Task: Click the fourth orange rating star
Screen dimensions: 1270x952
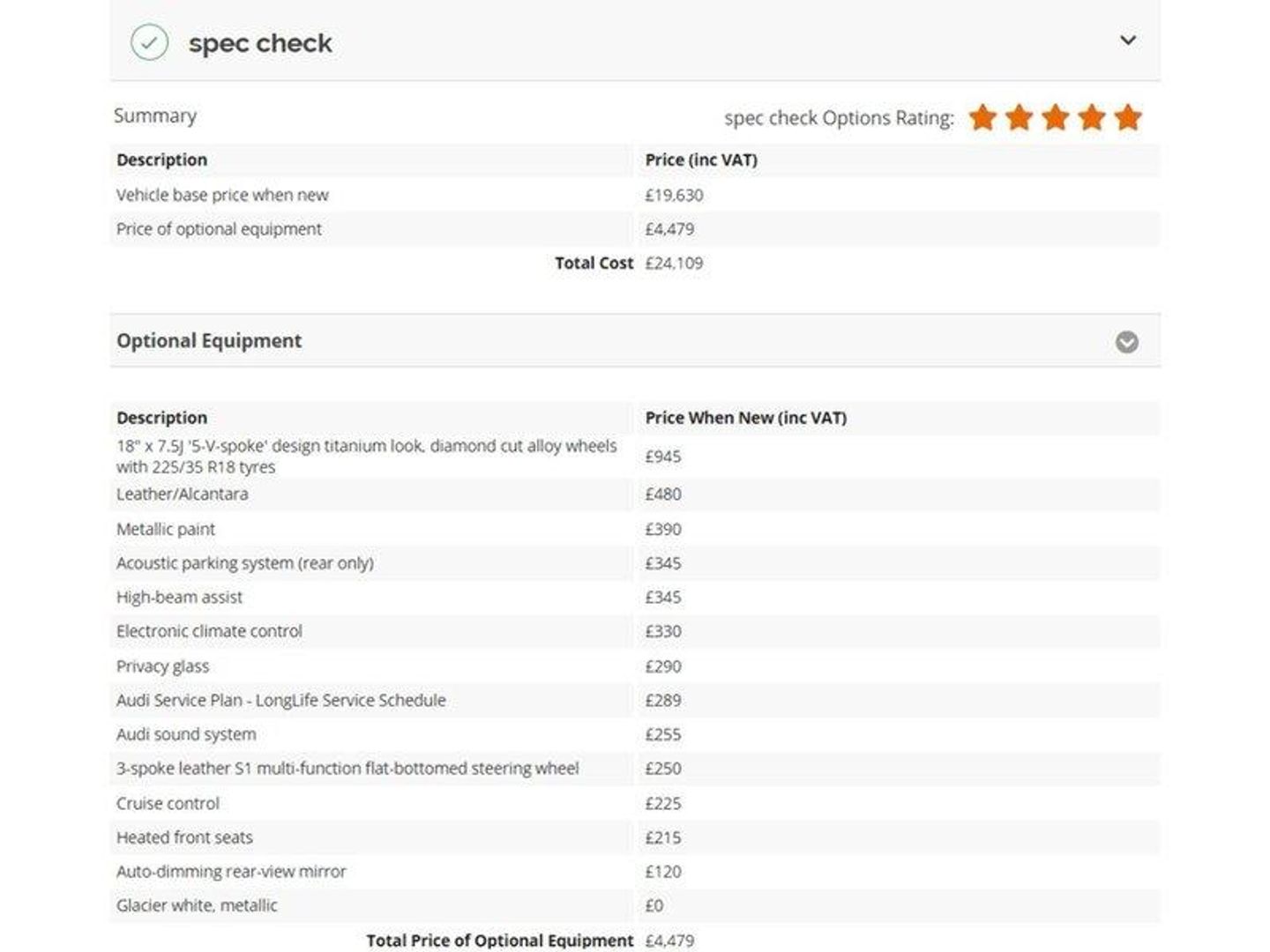Action: (x=1091, y=117)
